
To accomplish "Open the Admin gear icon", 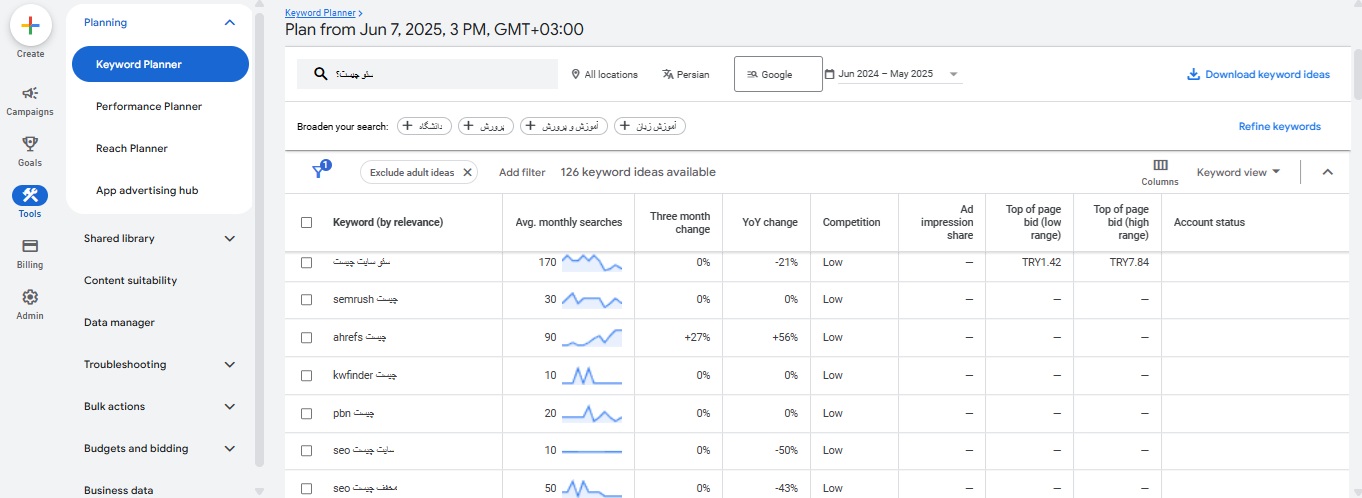I will [x=30, y=297].
